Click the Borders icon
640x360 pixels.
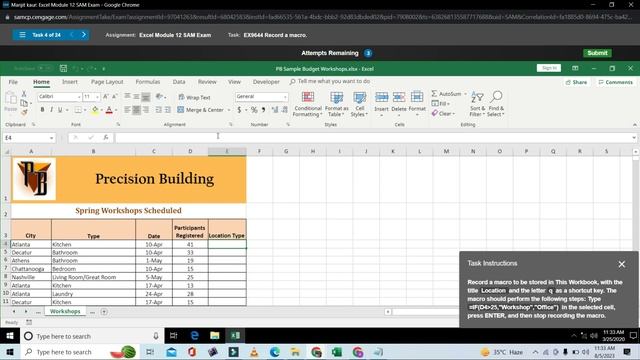click(x=78, y=110)
